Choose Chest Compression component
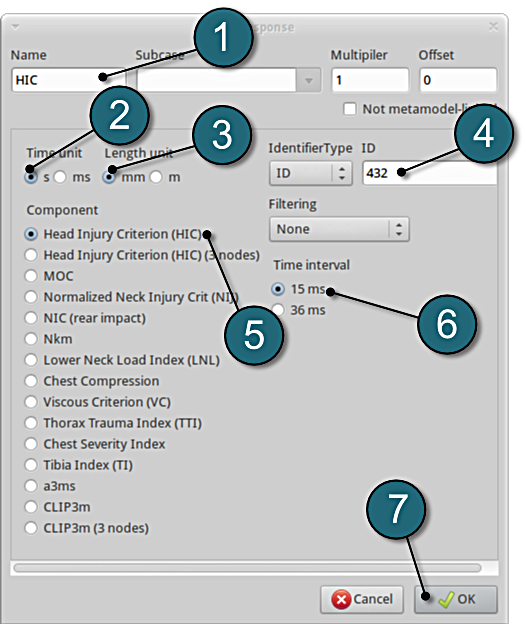The image size is (526, 624). (31, 381)
